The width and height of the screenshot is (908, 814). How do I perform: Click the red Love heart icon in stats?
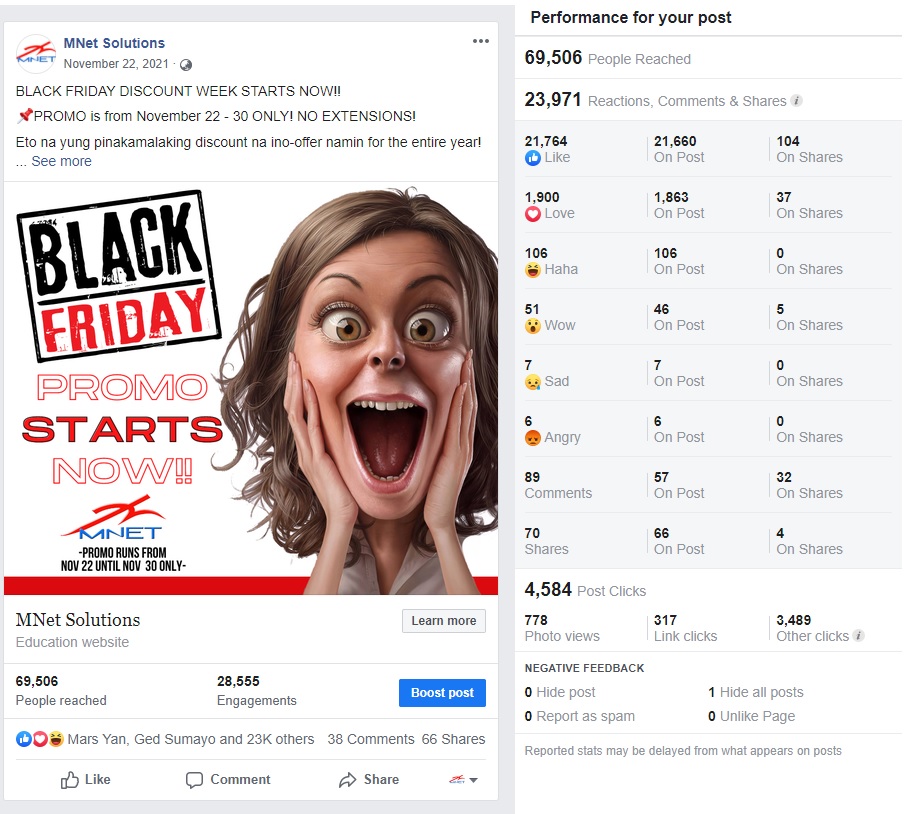[533, 214]
